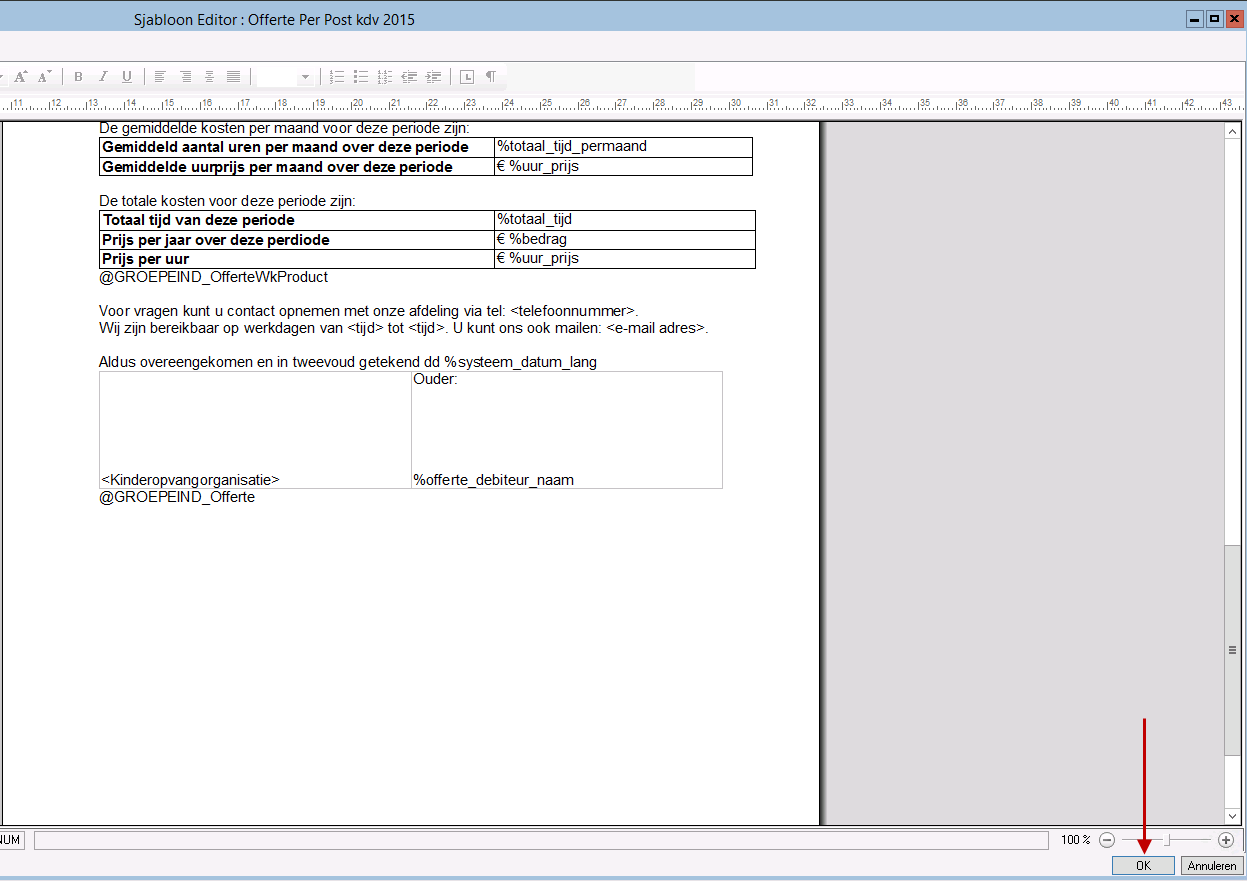Click the Grow Font icon

[x=20, y=77]
